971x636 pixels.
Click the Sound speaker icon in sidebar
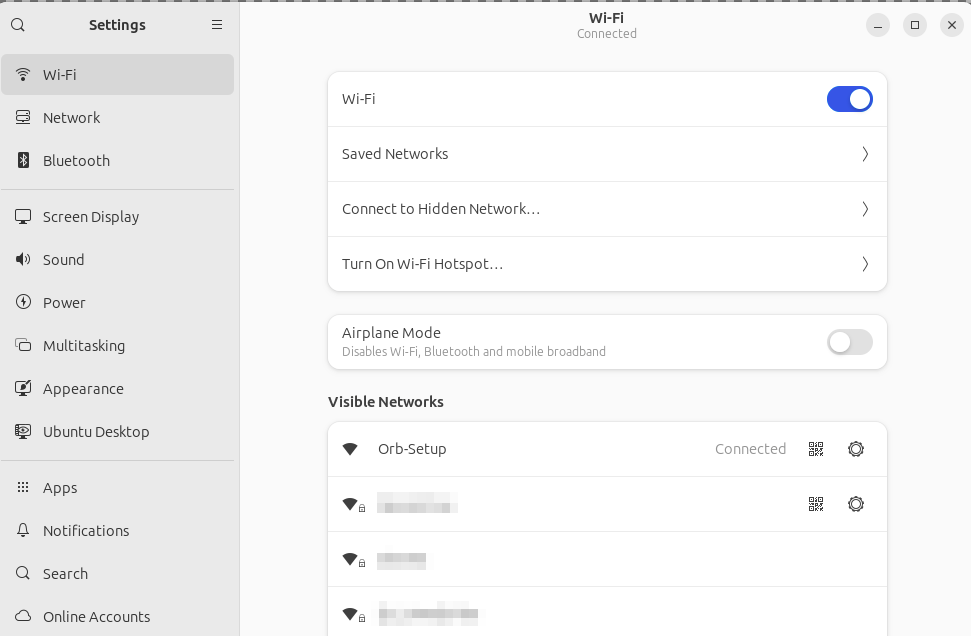(x=23, y=259)
